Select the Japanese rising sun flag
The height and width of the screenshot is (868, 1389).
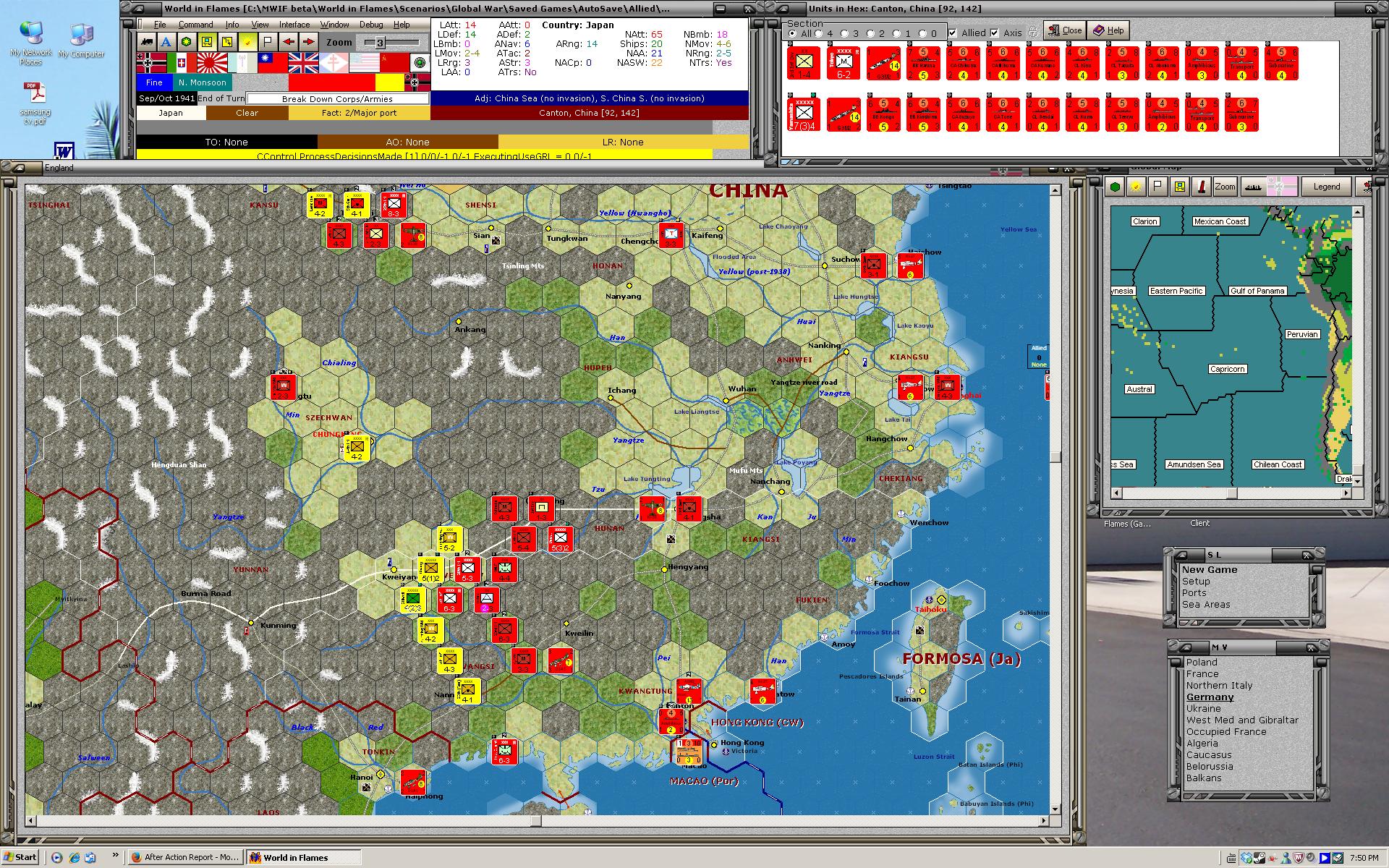(x=213, y=63)
